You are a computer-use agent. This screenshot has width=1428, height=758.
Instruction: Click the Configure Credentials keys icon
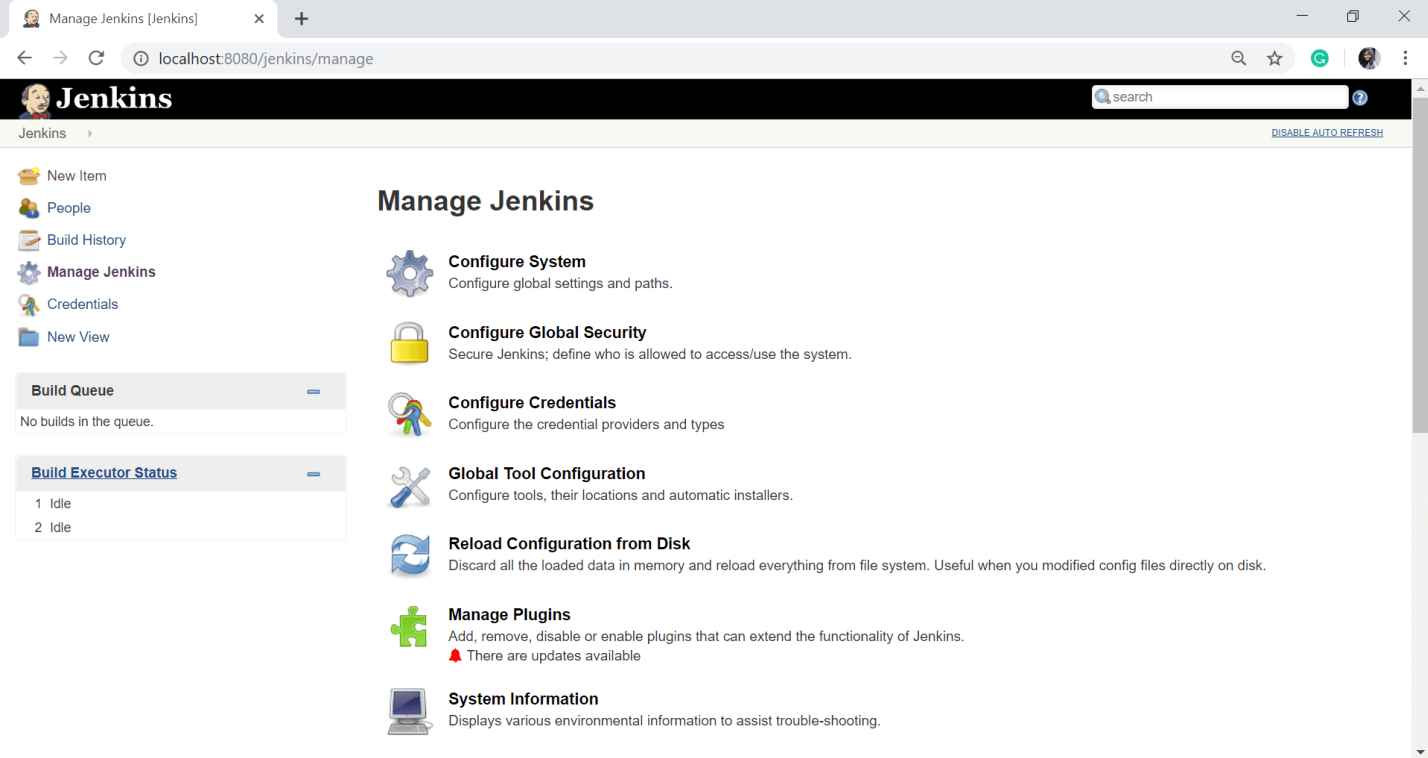pyautogui.click(x=409, y=414)
